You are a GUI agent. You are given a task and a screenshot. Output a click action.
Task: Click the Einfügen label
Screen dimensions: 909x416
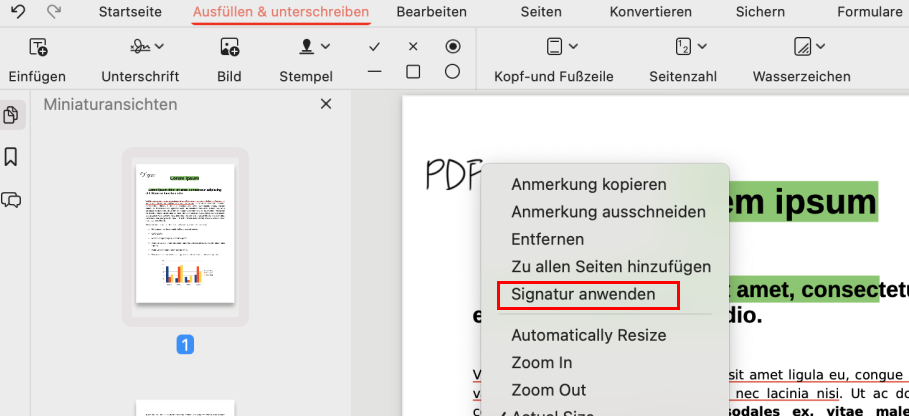pyautogui.click(x=37, y=76)
